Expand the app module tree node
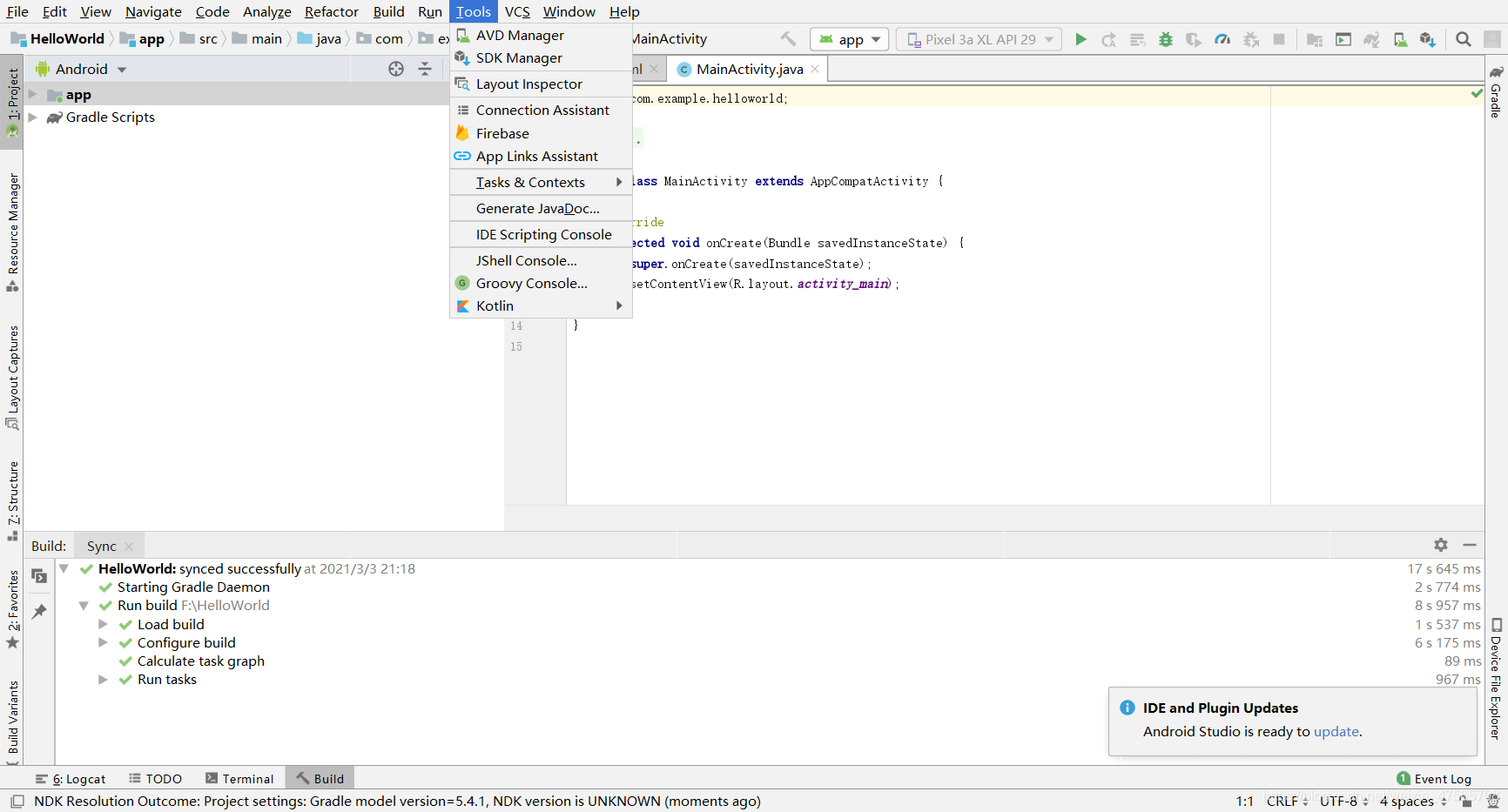 coord(33,94)
